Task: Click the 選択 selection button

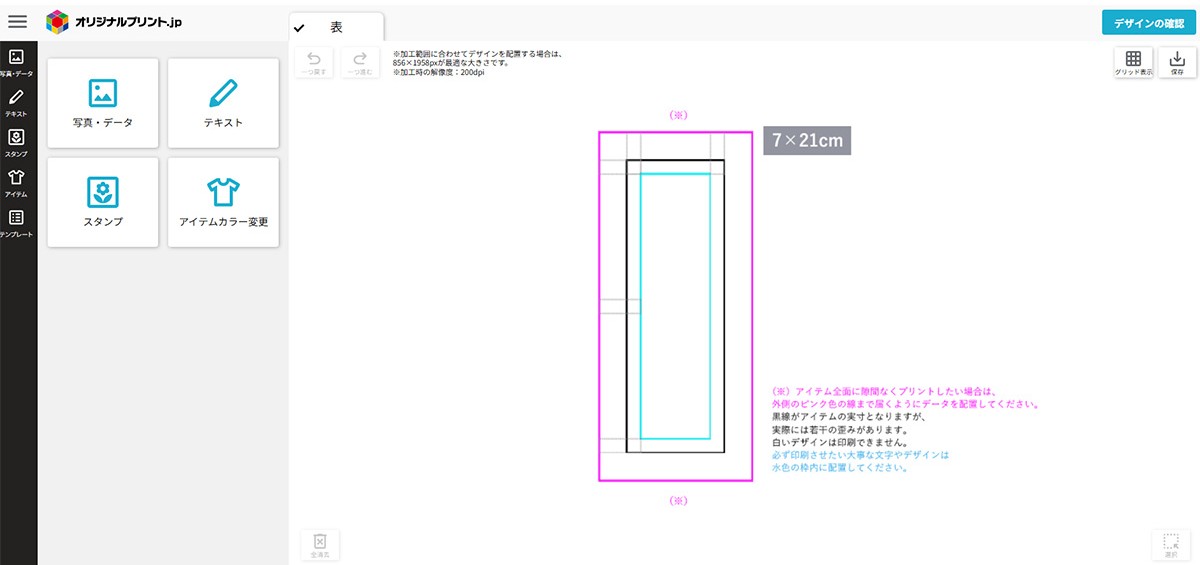Action: [x=1170, y=543]
